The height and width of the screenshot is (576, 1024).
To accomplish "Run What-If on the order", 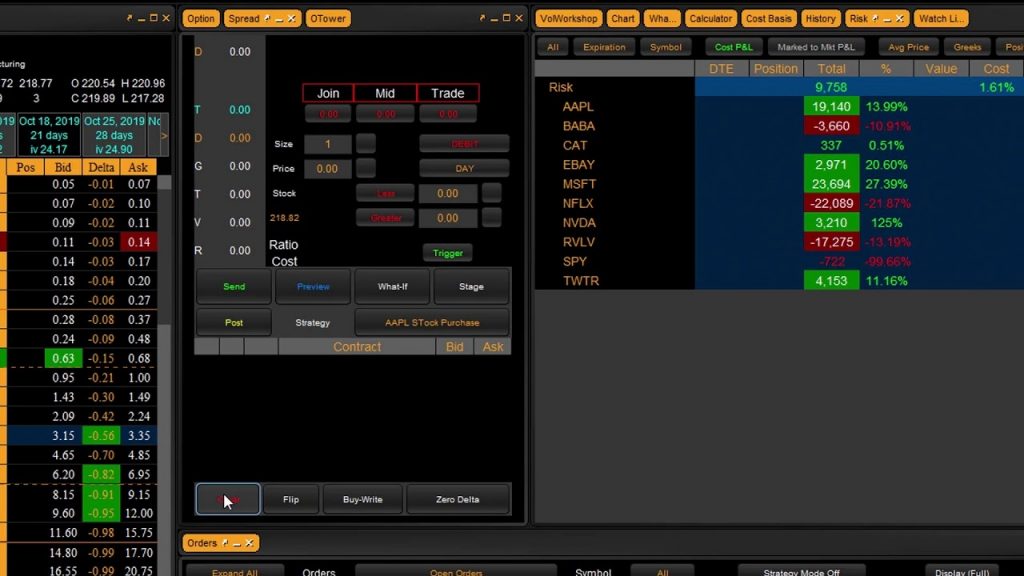I will click(x=392, y=287).
